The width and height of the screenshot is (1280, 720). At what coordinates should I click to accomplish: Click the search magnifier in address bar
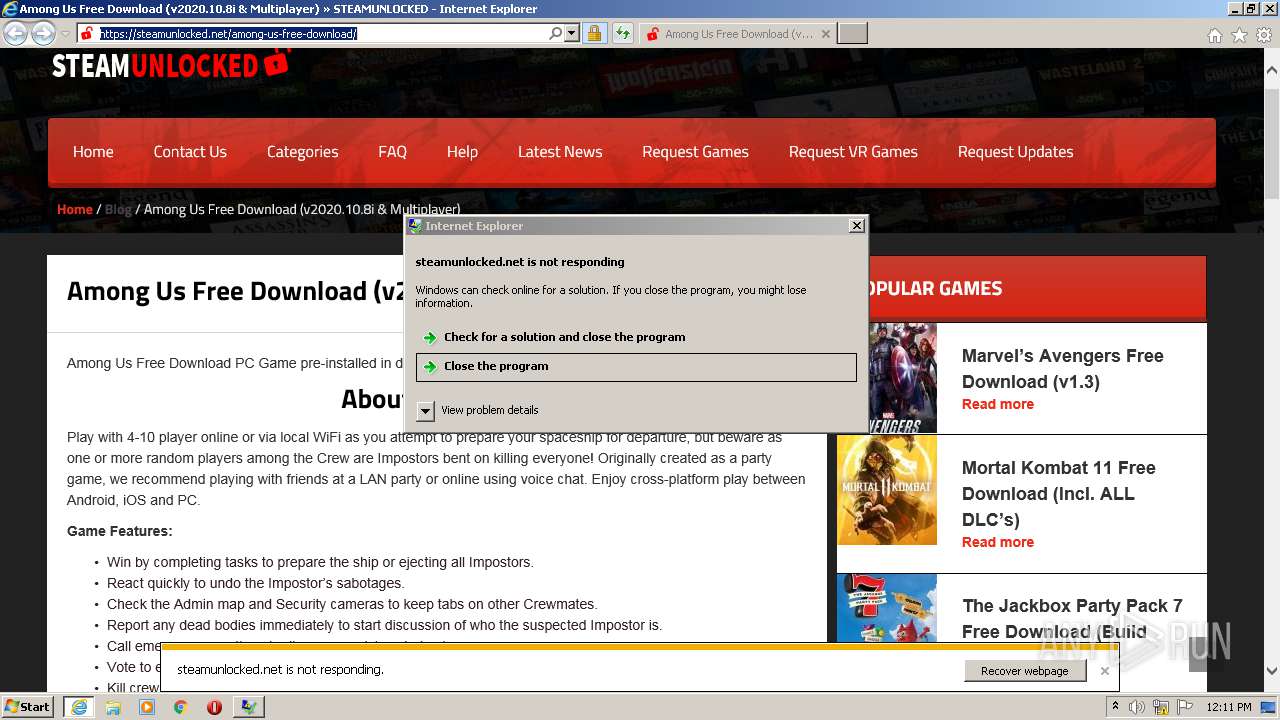click(x=556, y=34)
